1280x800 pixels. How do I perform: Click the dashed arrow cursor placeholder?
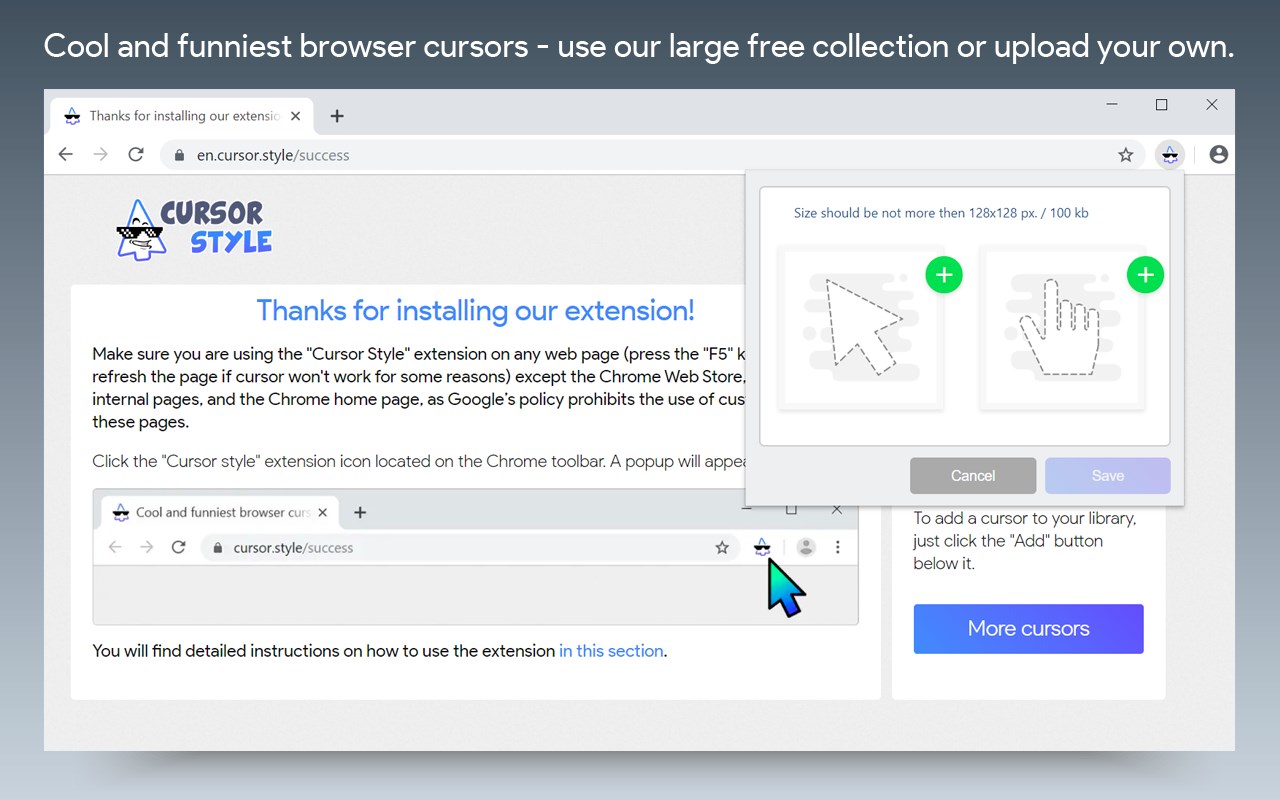pyautogui.click(x=861, y=328)
